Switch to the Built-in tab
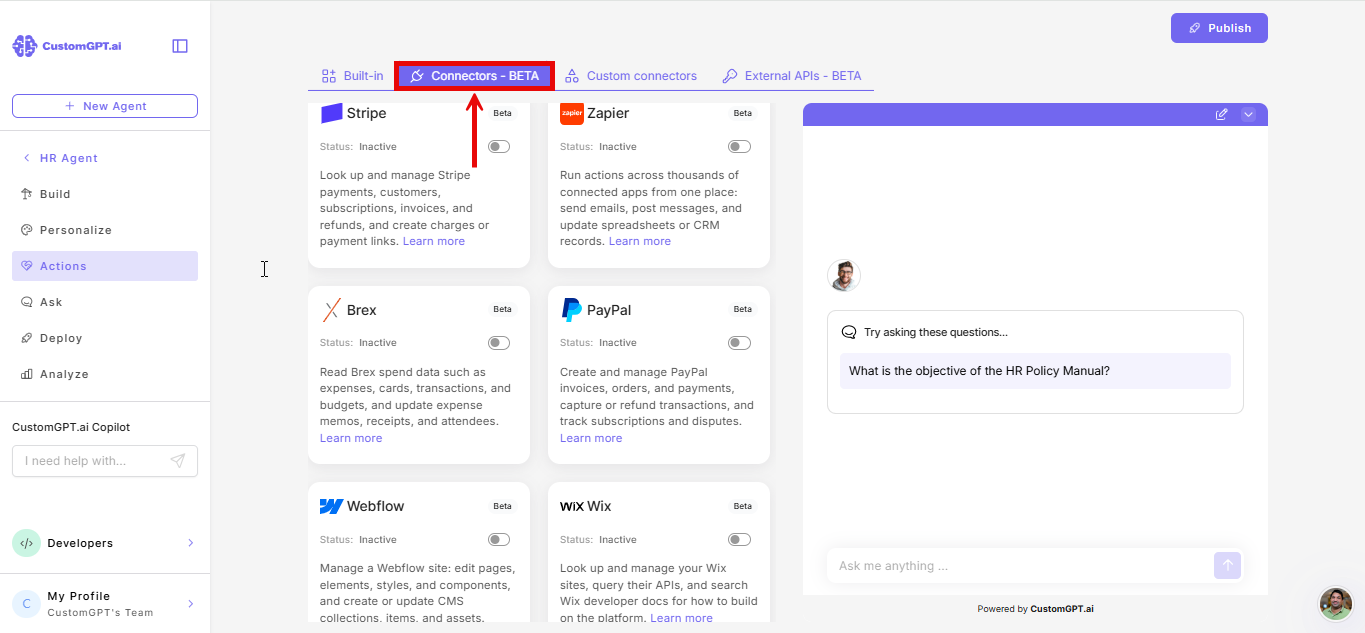The height and width of the screenshot is (633, 1365). pos(352,76)
